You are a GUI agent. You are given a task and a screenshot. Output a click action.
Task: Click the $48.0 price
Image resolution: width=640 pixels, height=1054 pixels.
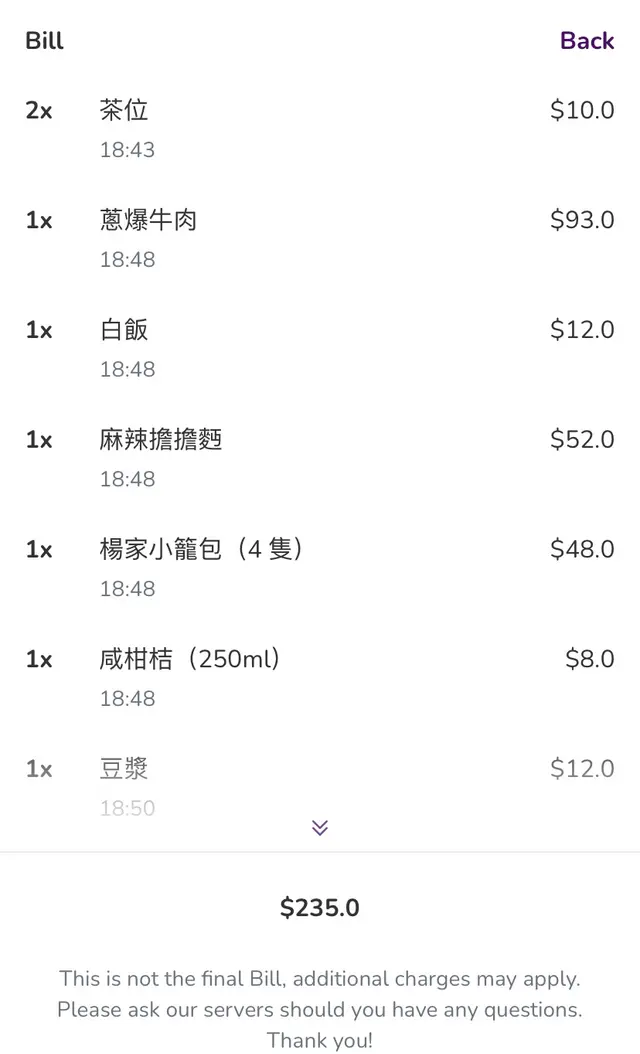click(x=582, y=549)
